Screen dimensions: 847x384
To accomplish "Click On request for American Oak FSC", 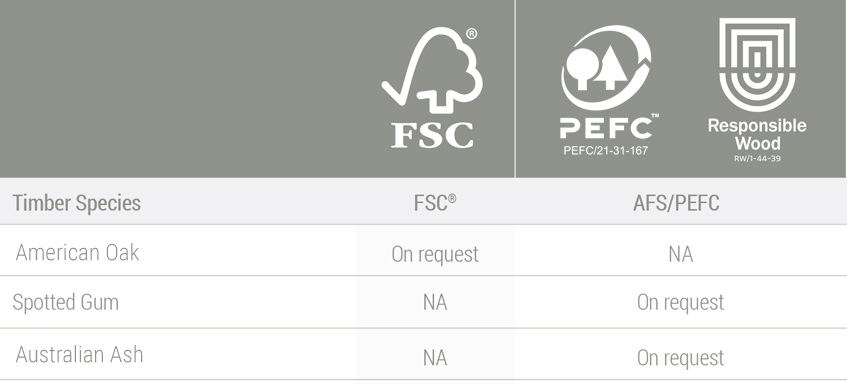I will tap(435, 254).
